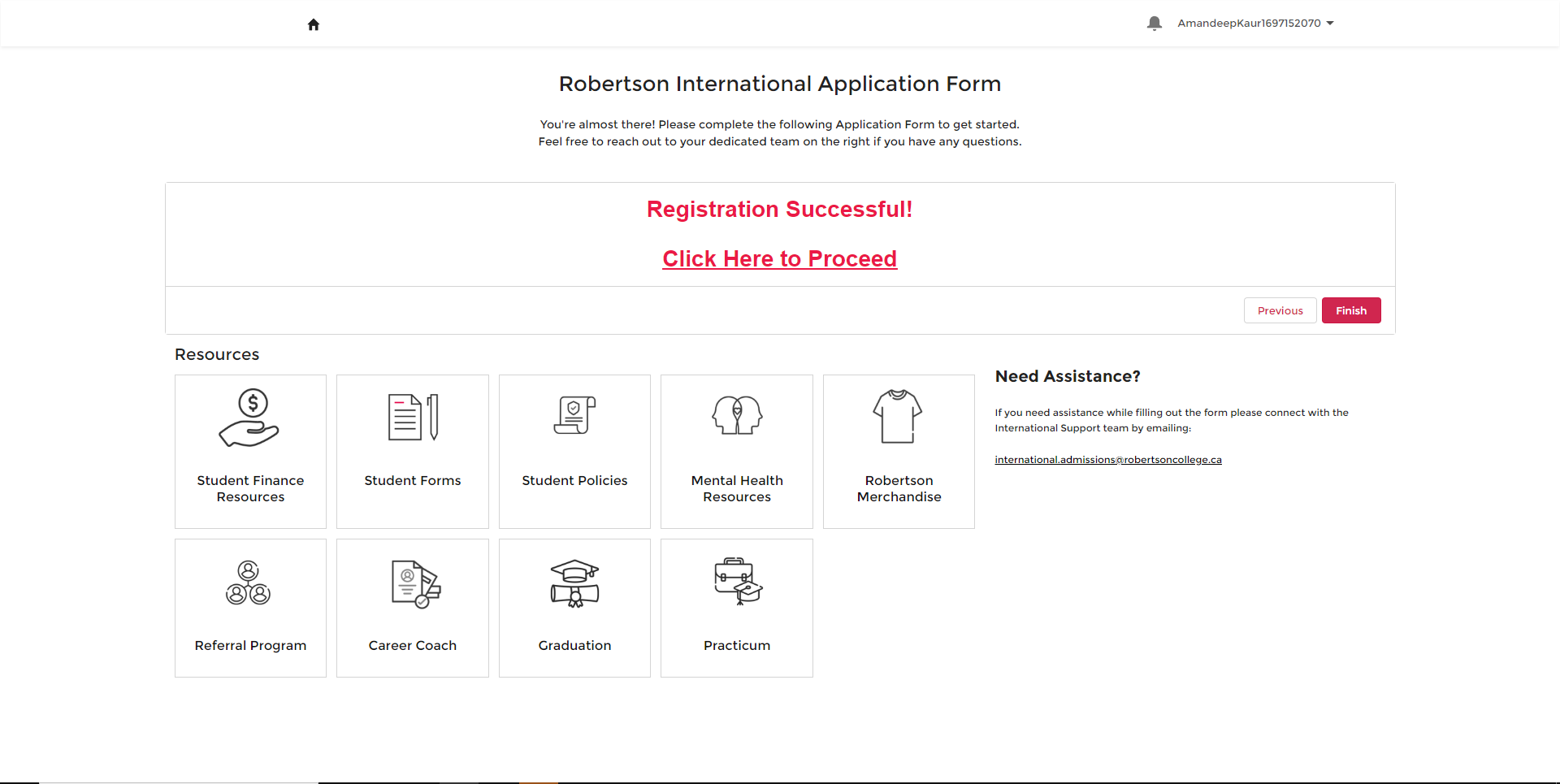Open the Student Finance Resources hand-with-coin icon
Screen dimensions: 1560x784
click(x=249, y=418)
